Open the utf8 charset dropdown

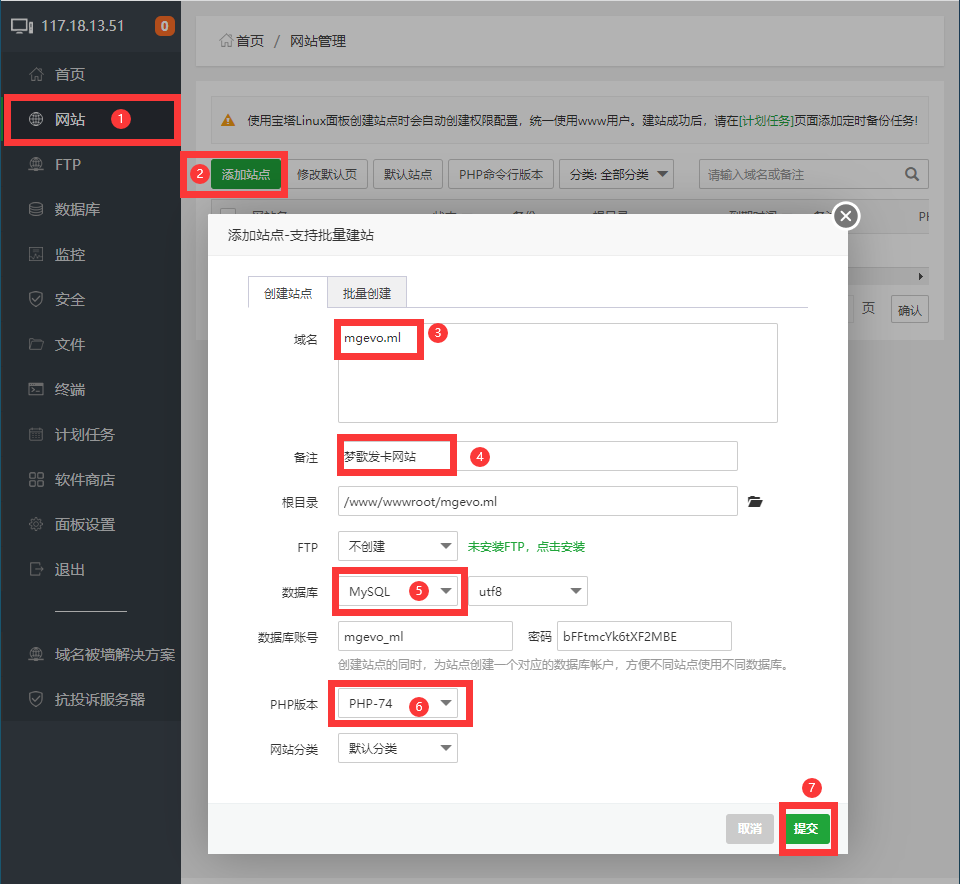click(x=528, y=591)
